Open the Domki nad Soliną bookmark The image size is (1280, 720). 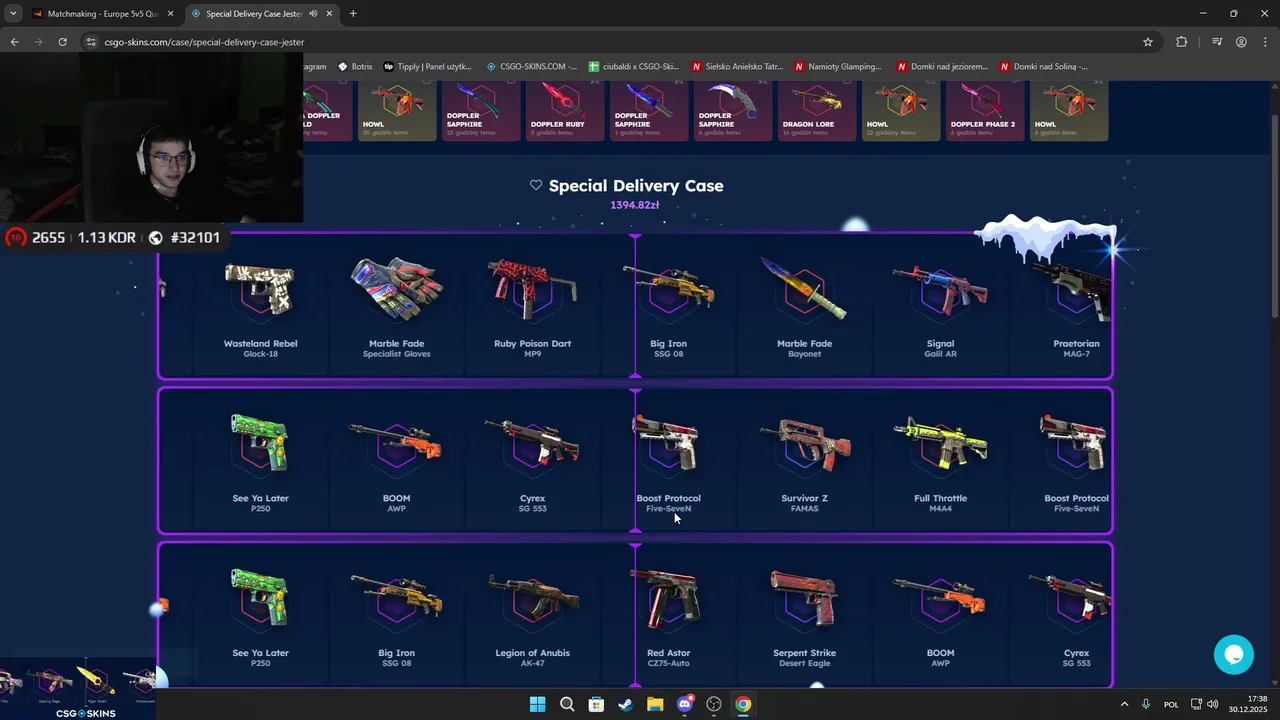point(1044,67)
